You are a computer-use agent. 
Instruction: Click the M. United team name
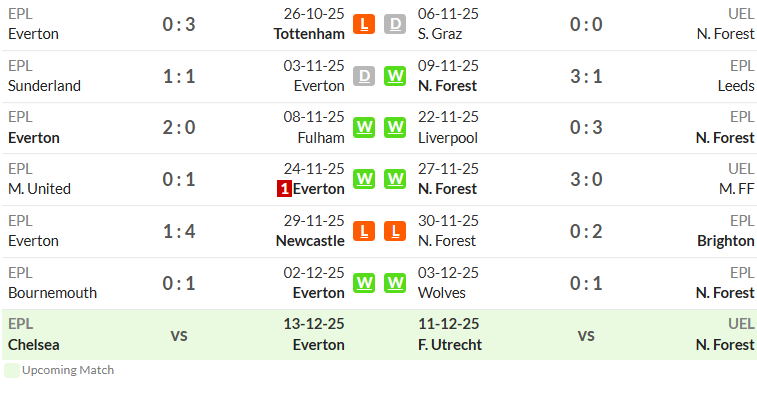[40, 189]
